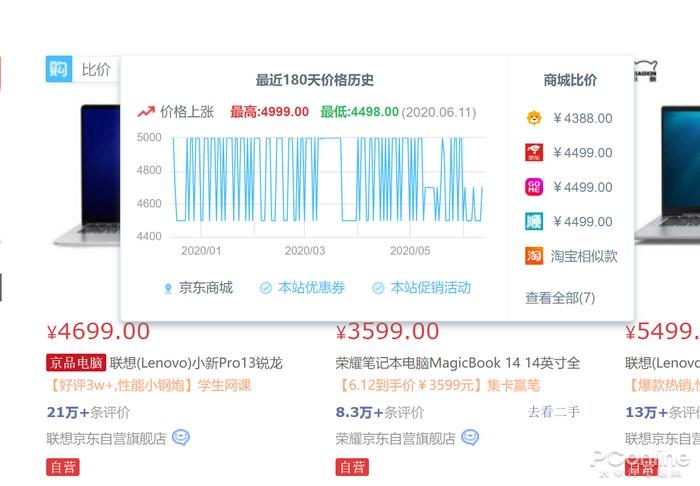The image size is (700, 486).
Task: Click 自营 badge under the Lenovo Pro13 listing
Action: [x=63, y=467]
